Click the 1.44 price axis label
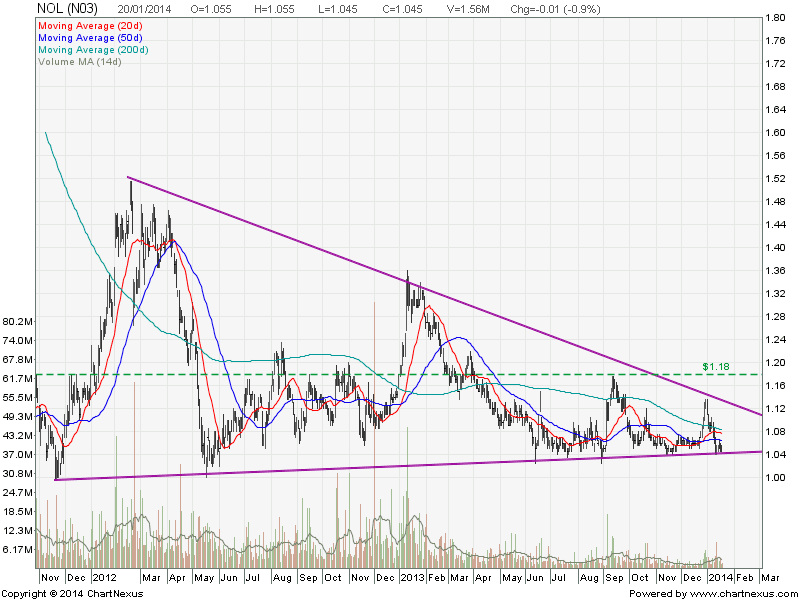The height and width of the screenshot is (600, 800). 776,224
